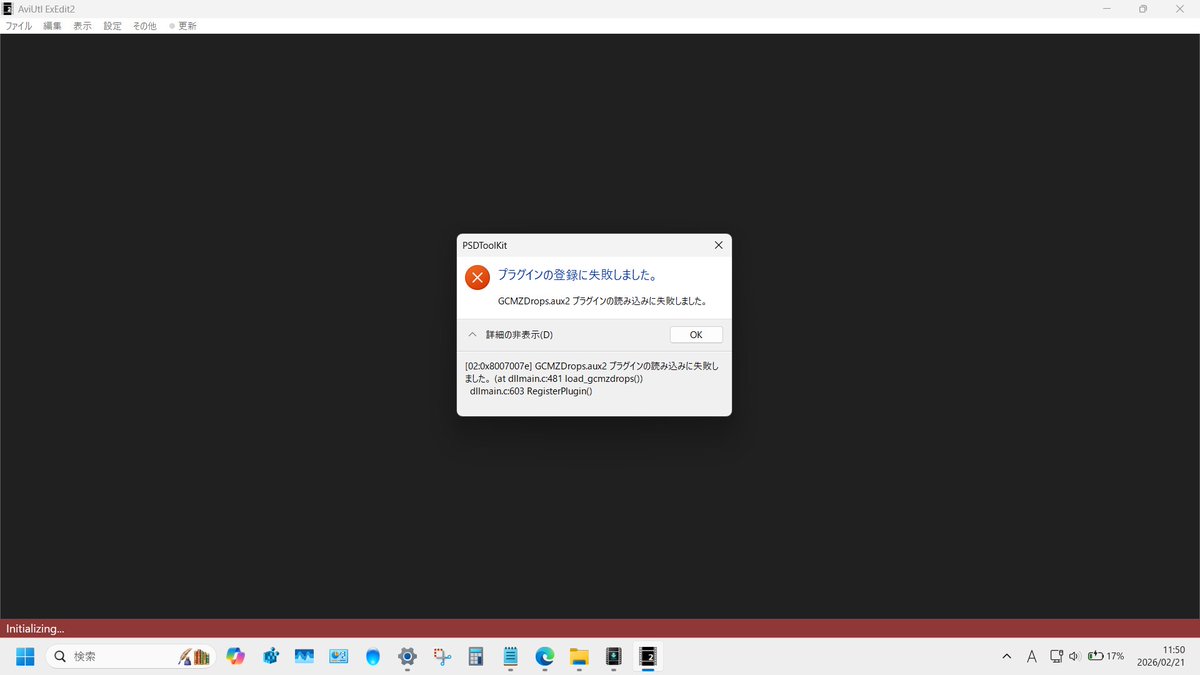Open the 編集 menu
This screenshot has width=1200, height=675.
pyautogui.click(x=52, y=26)
